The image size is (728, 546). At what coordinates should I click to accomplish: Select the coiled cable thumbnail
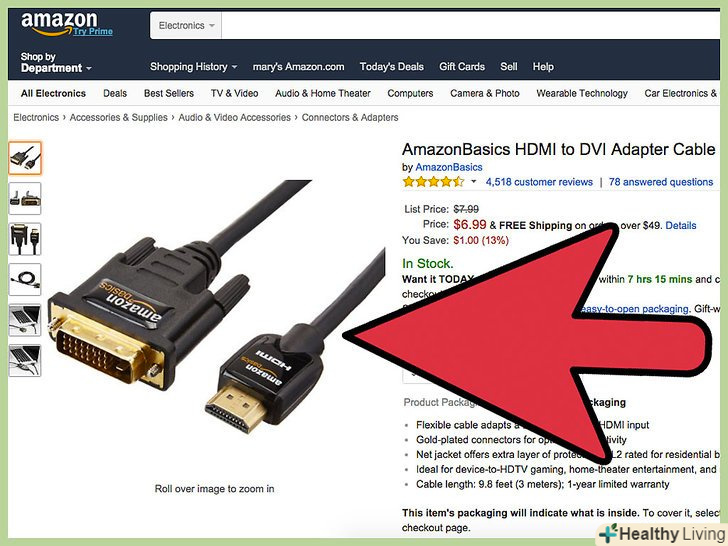tap(25, 280)
